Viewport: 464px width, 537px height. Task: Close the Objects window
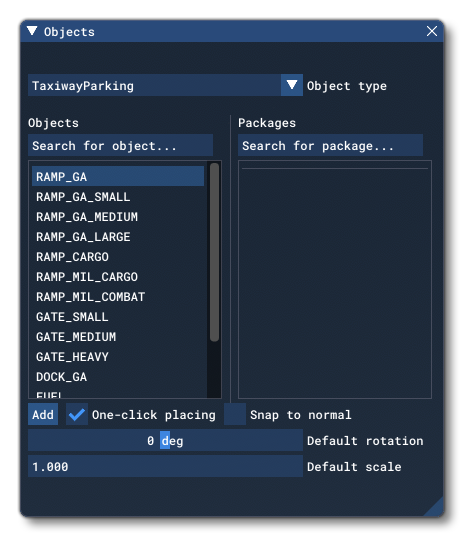[431, 31]
